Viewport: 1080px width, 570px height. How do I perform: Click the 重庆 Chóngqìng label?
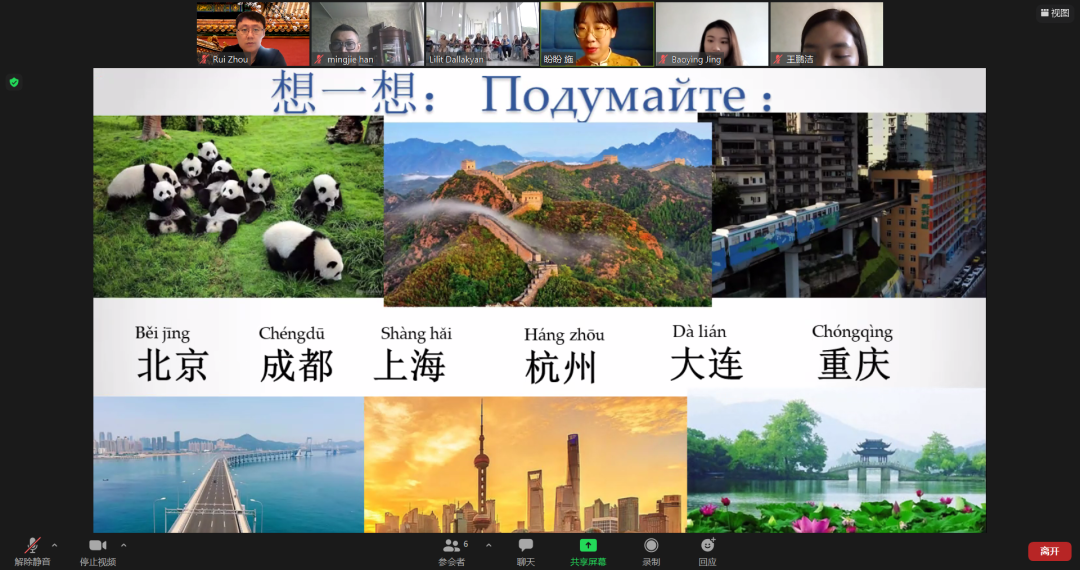853,353
